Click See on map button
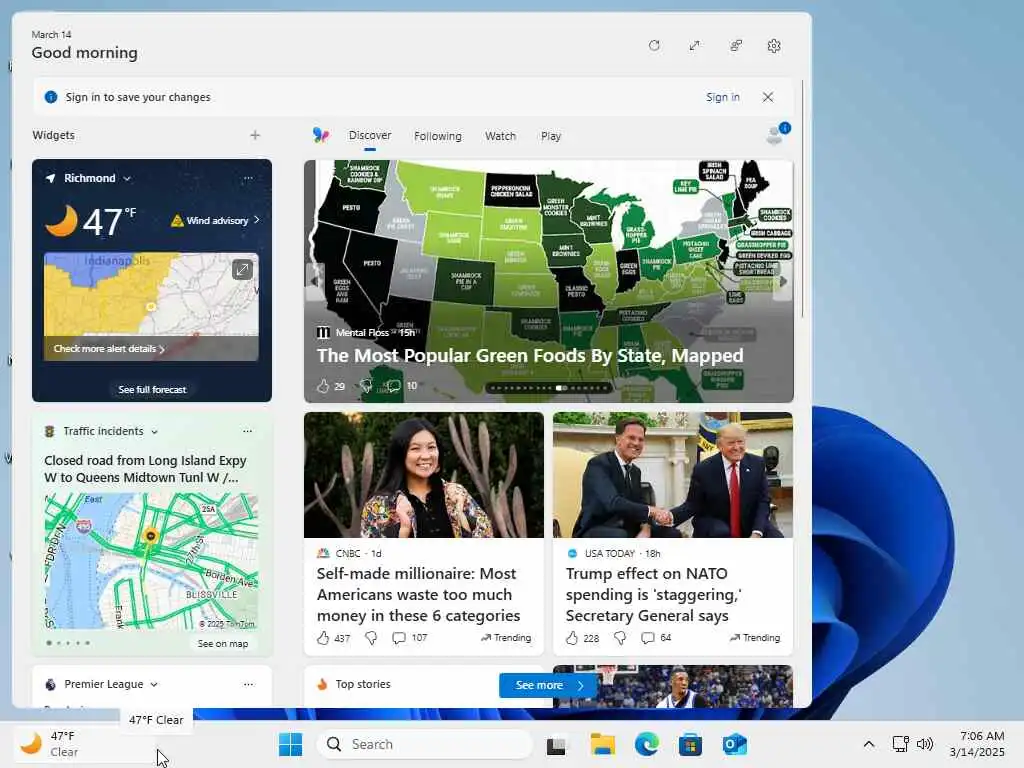 [x=223, y=644]
